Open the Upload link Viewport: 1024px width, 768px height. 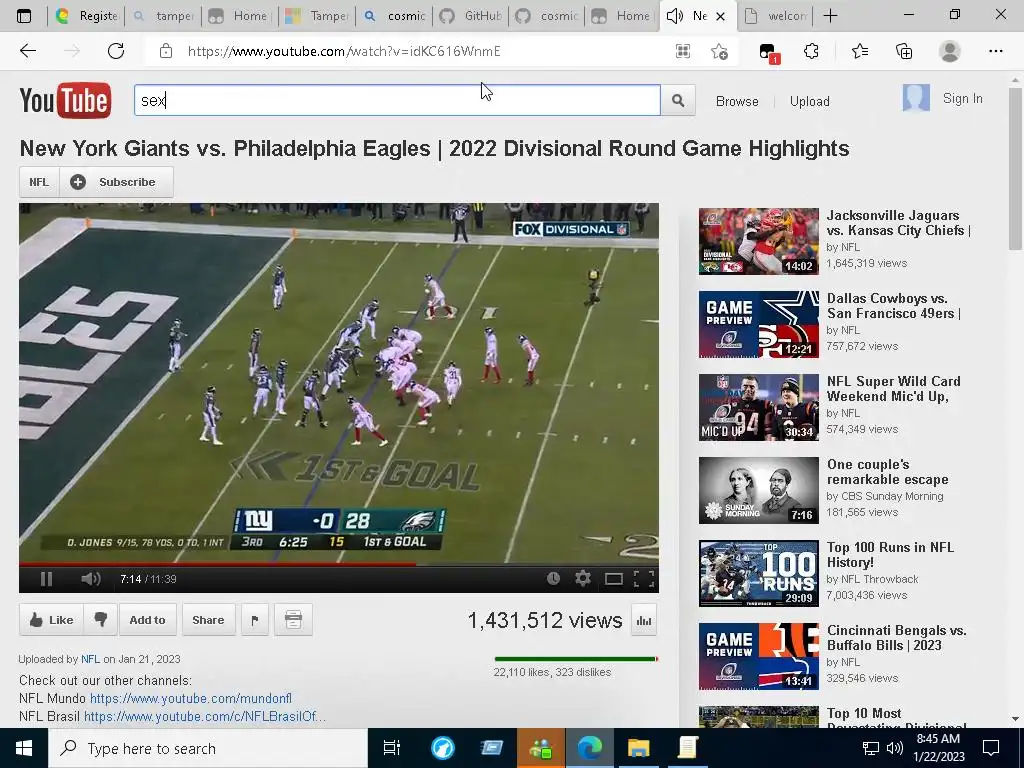[809, 101]
